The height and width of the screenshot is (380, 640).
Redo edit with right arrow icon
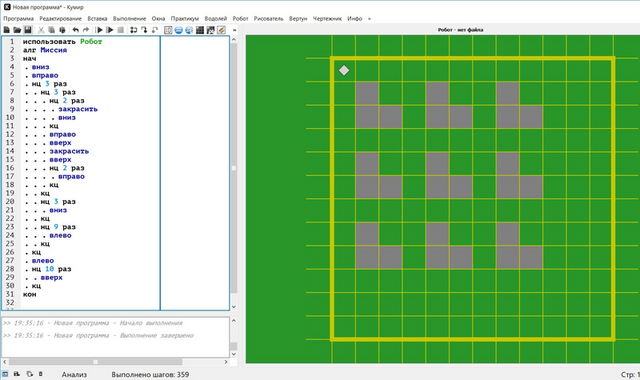(86, 30)
